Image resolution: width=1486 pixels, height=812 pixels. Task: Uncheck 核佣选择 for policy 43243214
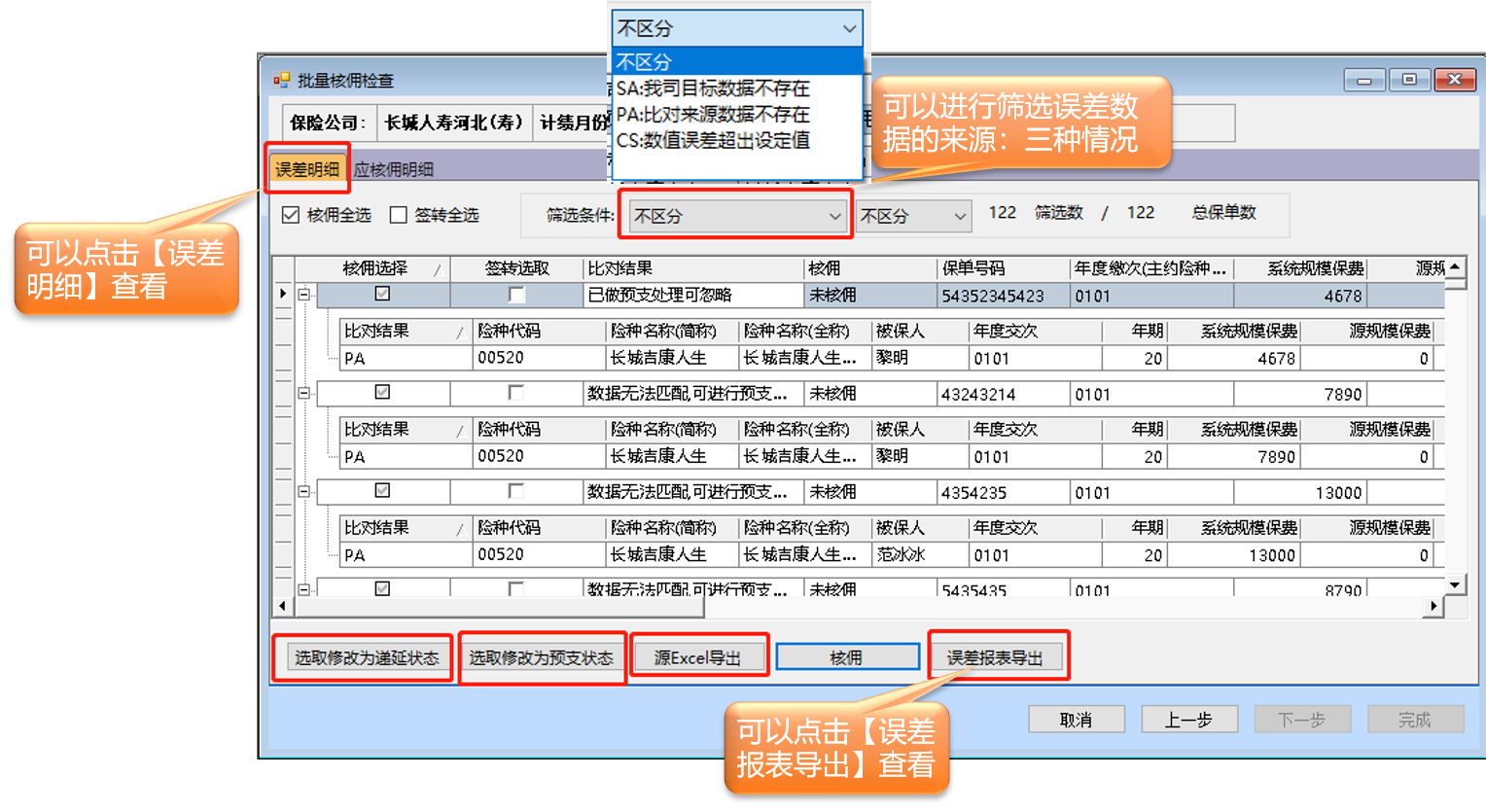382,393
